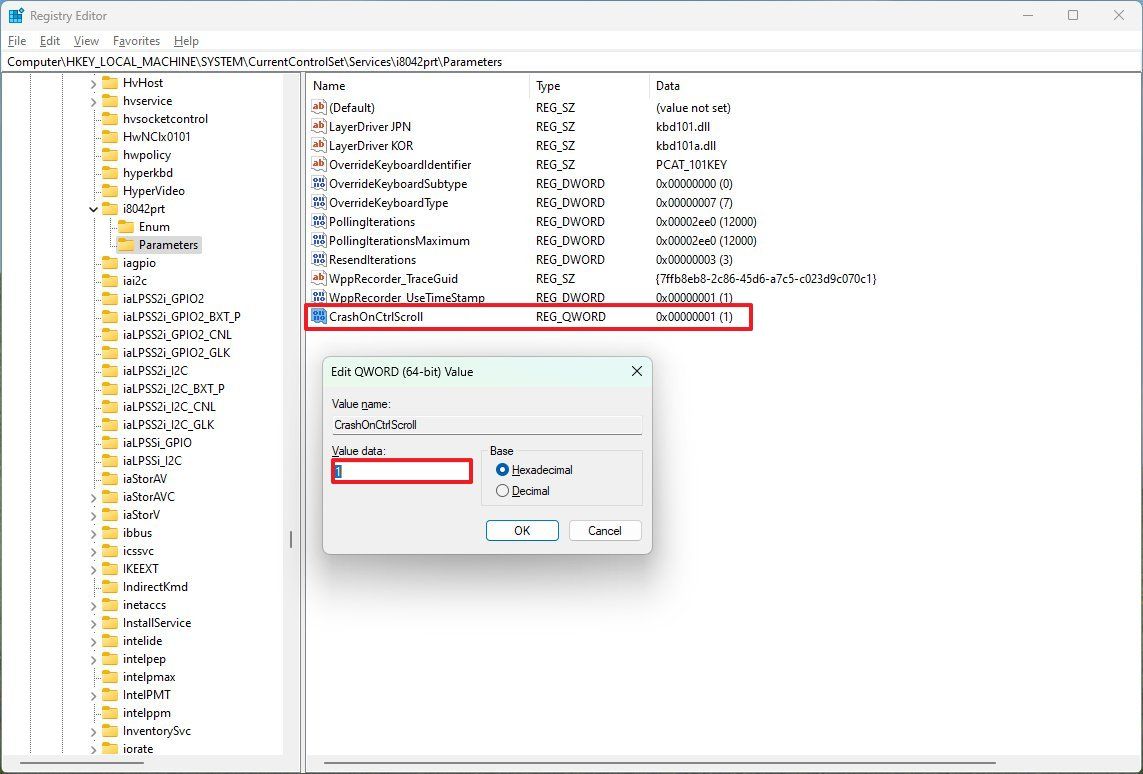Viewport: 1143px width, 774px height.
Task: Open the Help menu
Action: click(186, 41)
